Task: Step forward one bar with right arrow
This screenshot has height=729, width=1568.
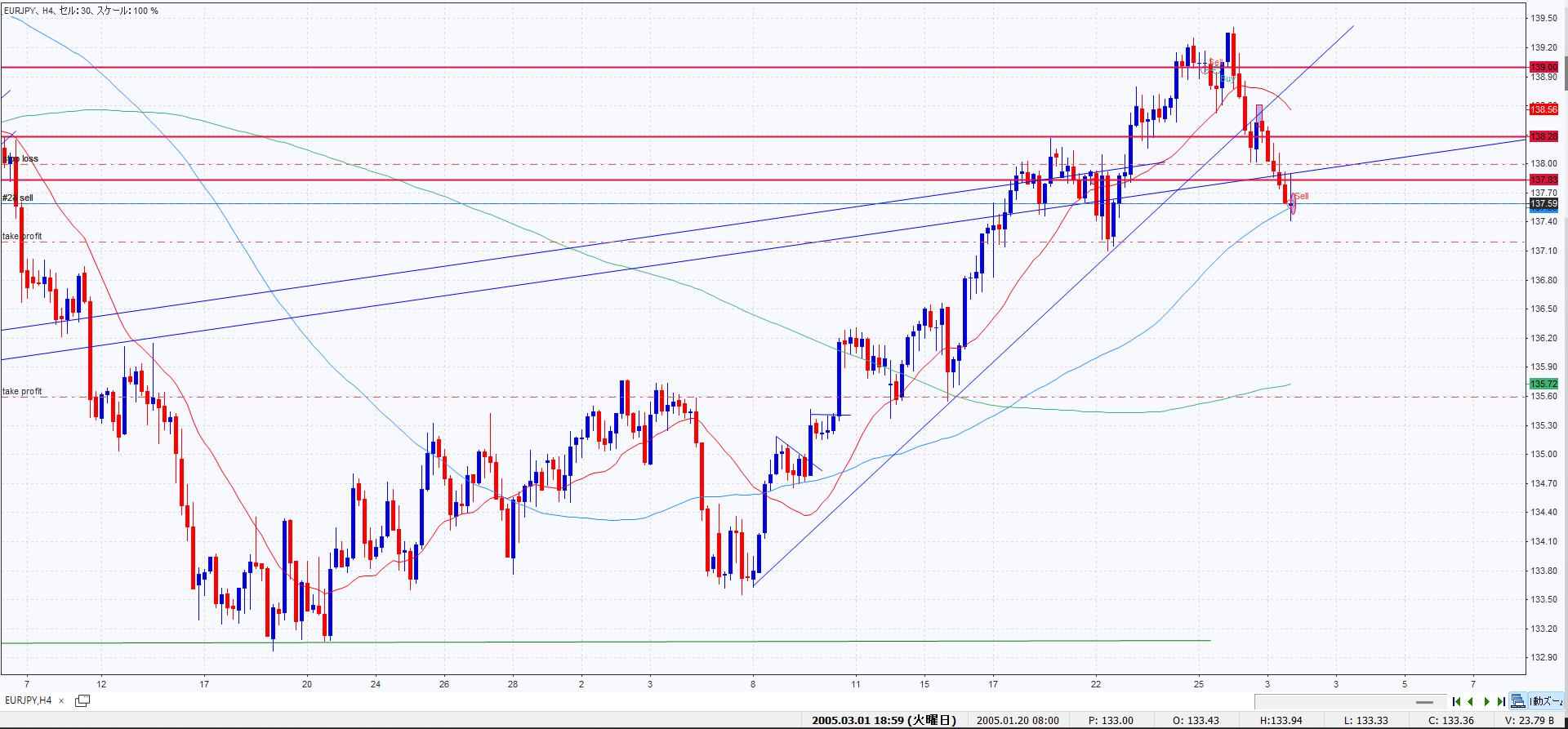Action: pyautogui.click(x=1486, y=701)
